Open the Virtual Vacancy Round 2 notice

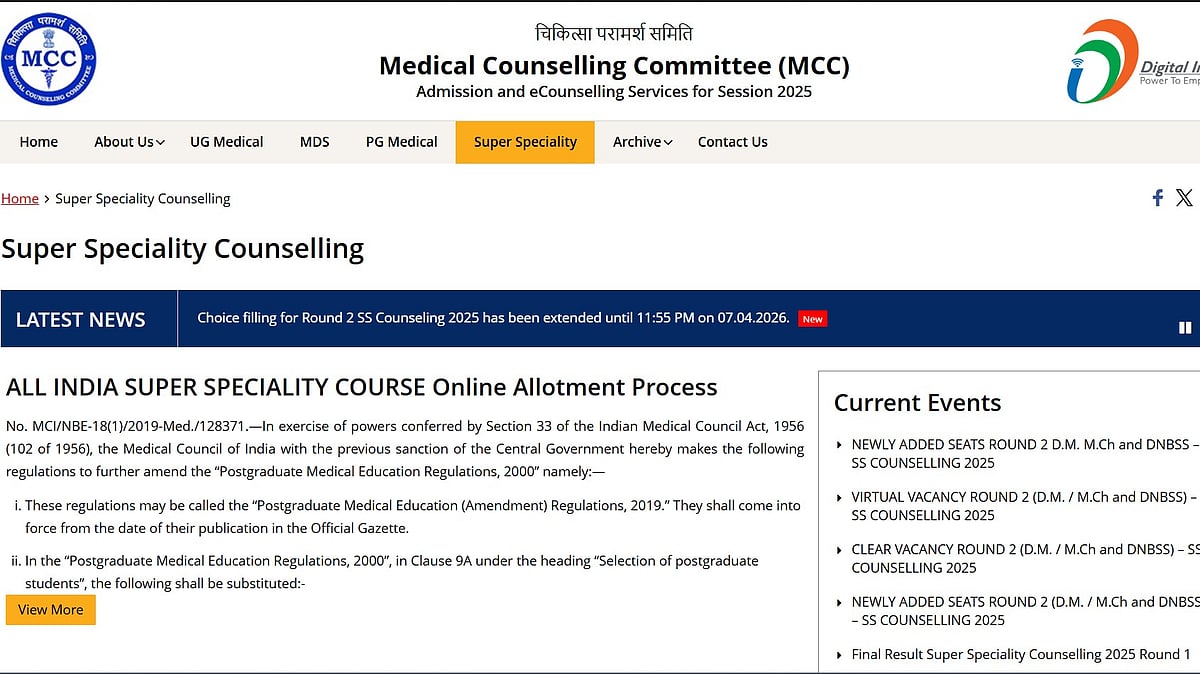(1020, 506)
